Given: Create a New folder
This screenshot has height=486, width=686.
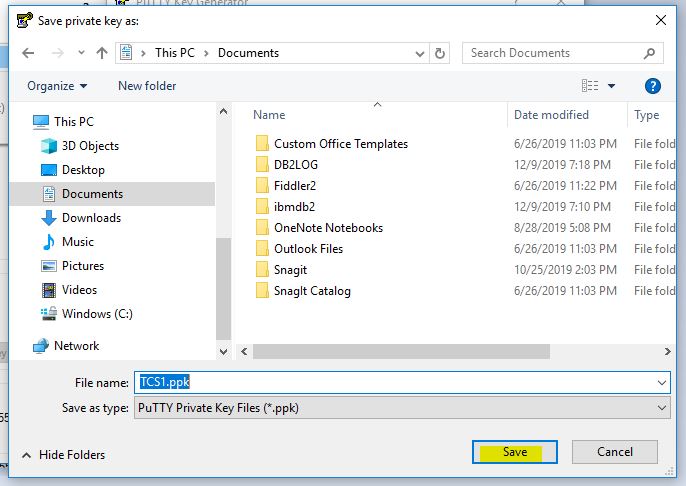Looking at the screenshot, I should [x=147, y=86].
